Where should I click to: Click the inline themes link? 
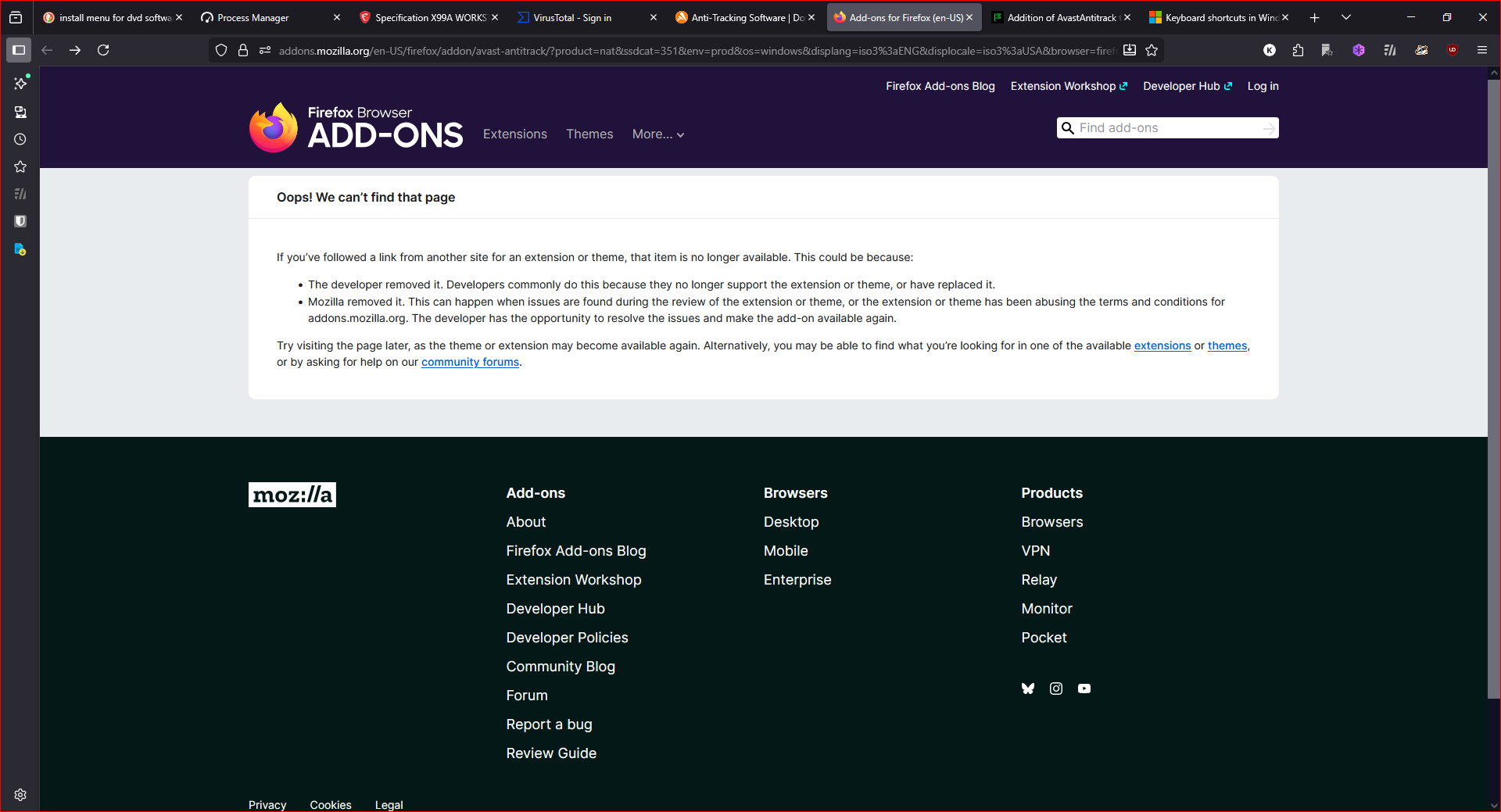pos(1227,345)
